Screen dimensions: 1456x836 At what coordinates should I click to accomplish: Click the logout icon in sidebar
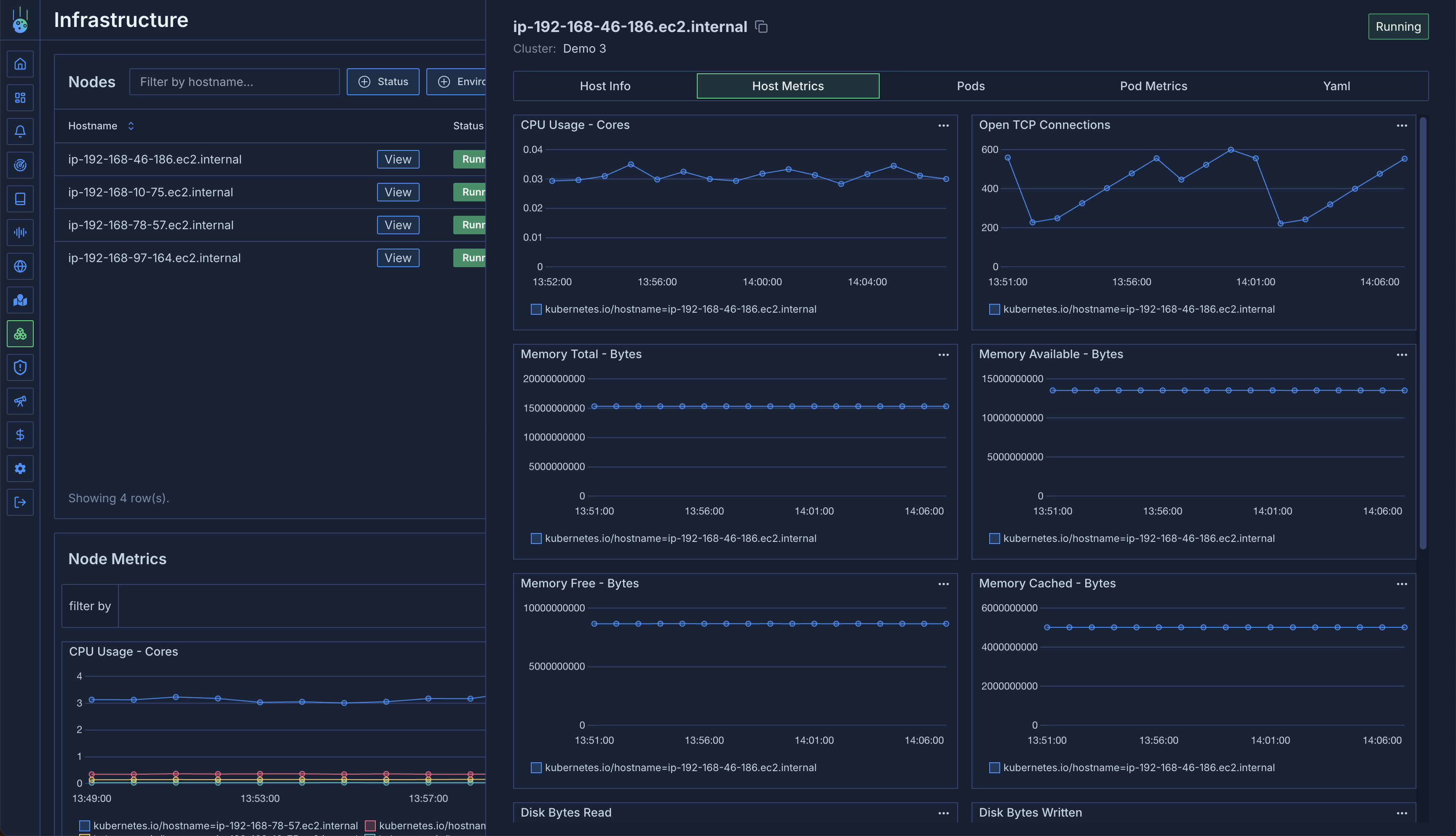20,502
